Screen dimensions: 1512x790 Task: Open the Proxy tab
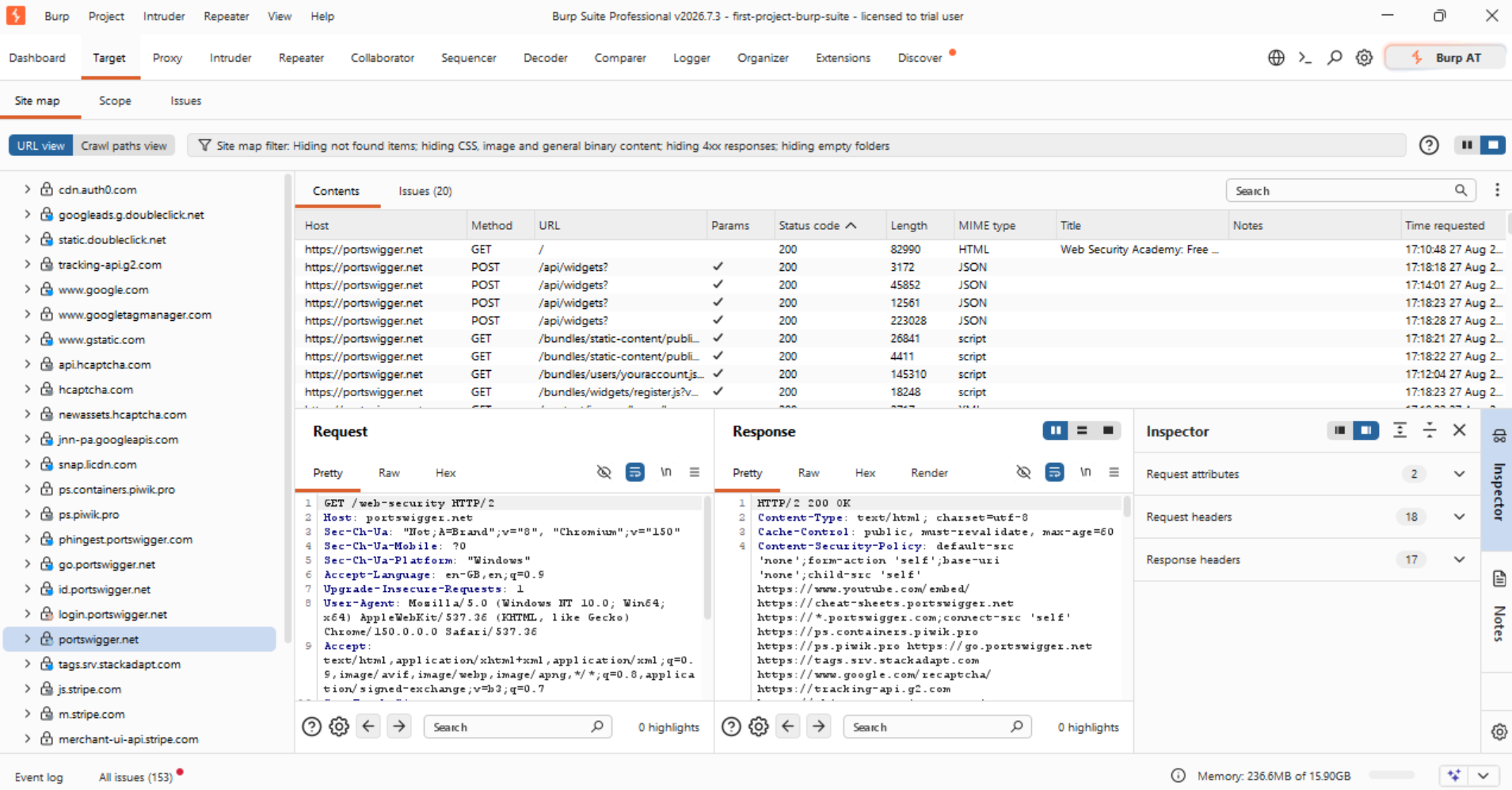167,58
